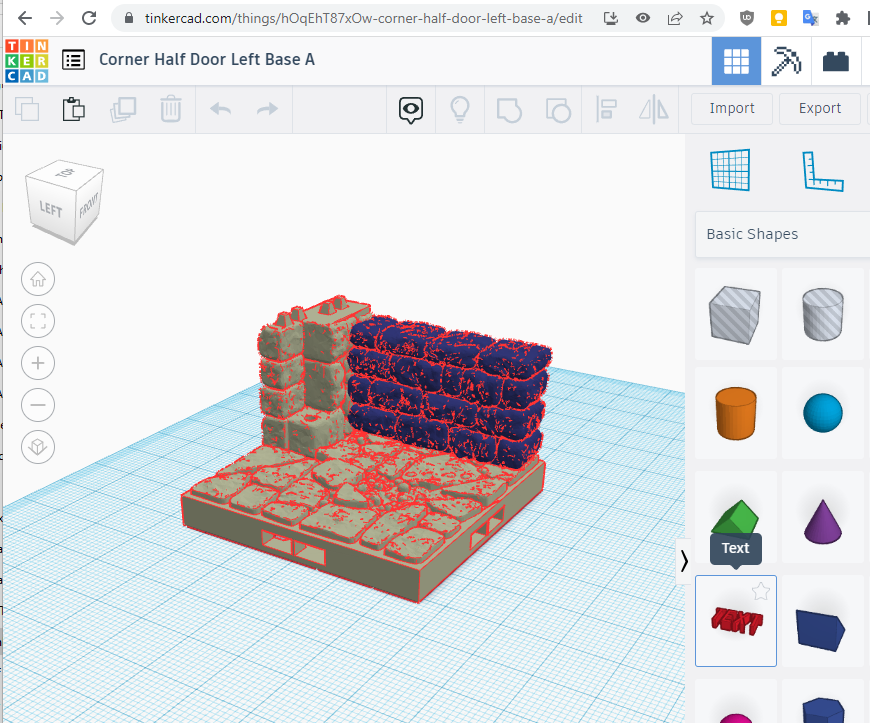Bookmark page with star icon
870x723 pixels.
tap(706, 18)
